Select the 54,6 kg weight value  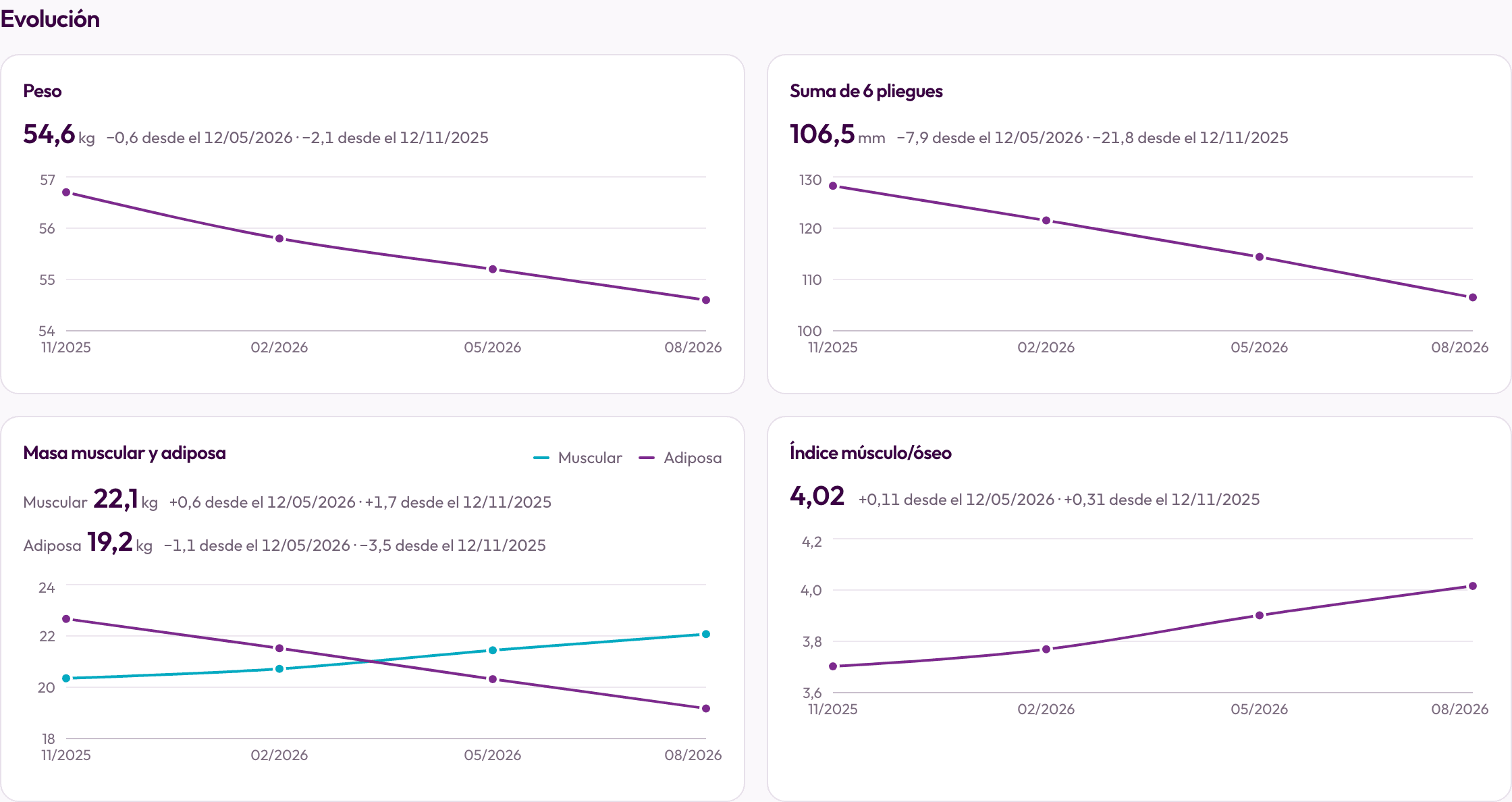click(59, 134)
